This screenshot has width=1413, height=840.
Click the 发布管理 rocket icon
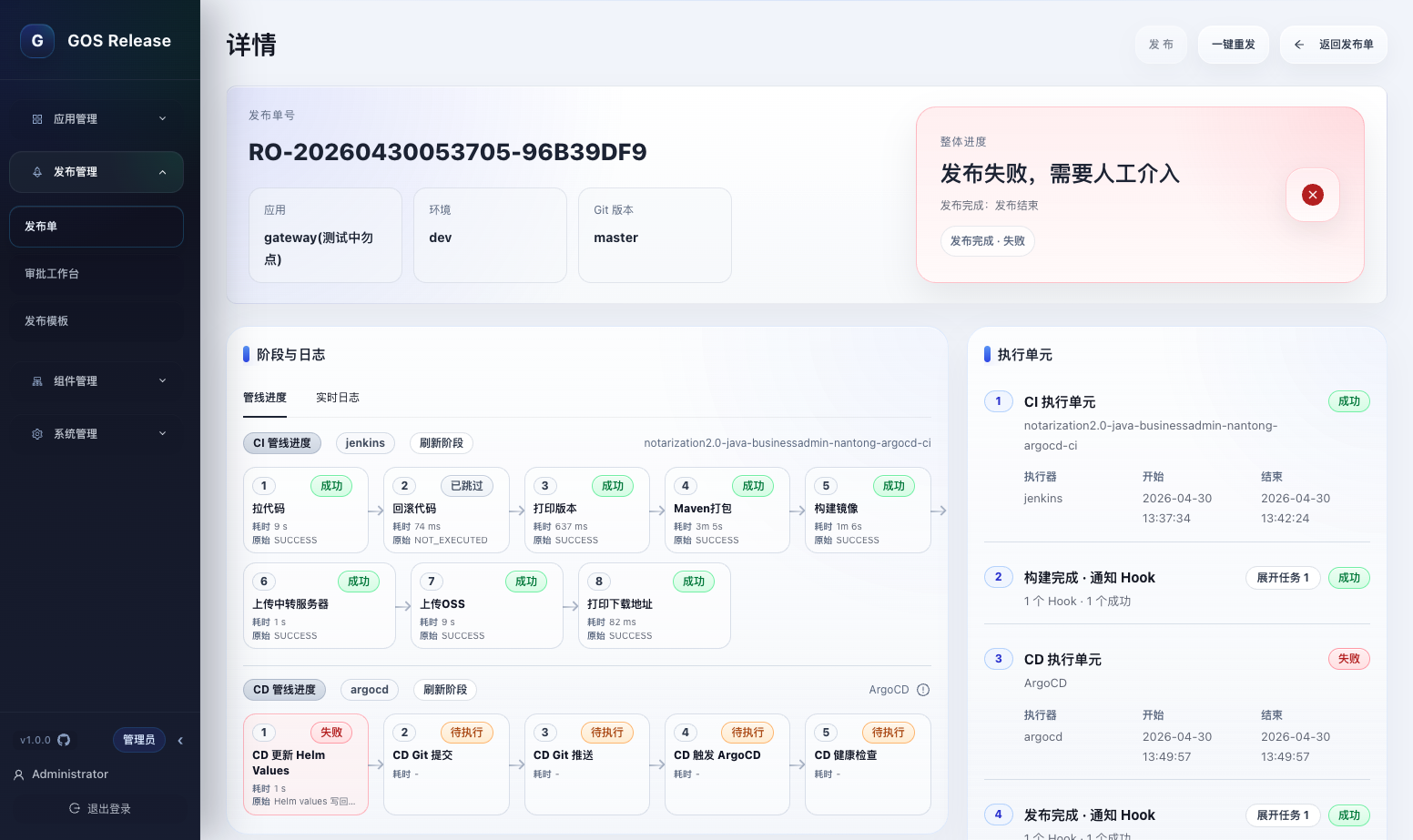pyautogui.click(x=37, y=172)
